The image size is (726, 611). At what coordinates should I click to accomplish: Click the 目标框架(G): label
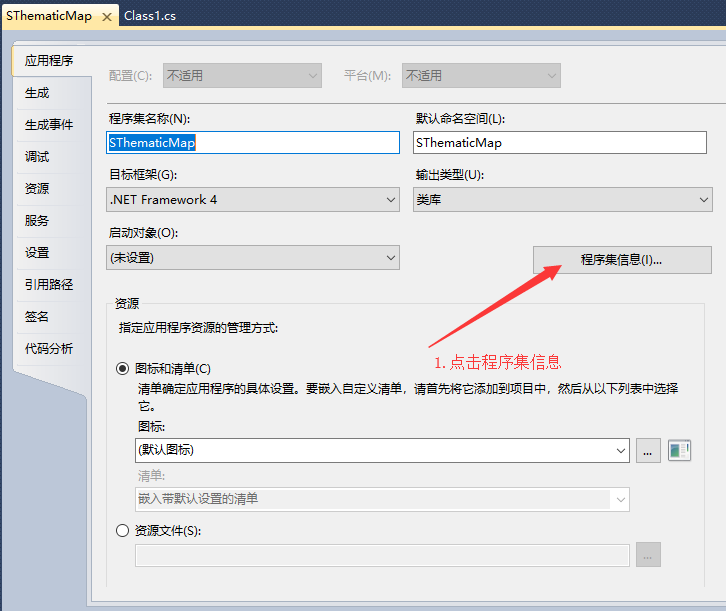click(143, 175)
